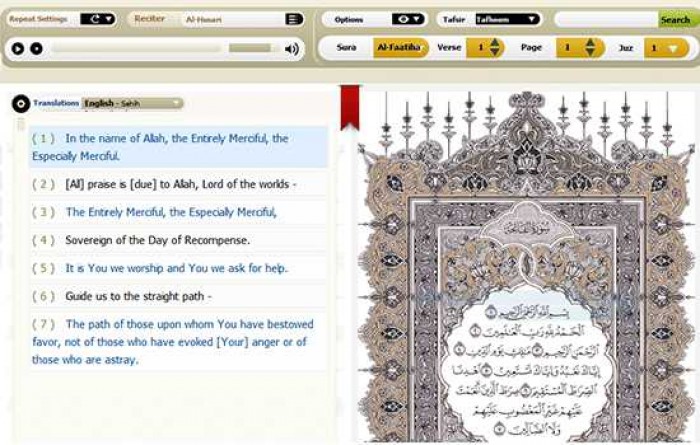Select verse 3 'The Entirely Merciful'
This screenshot has width=700, height=445.
click(178, 212)
